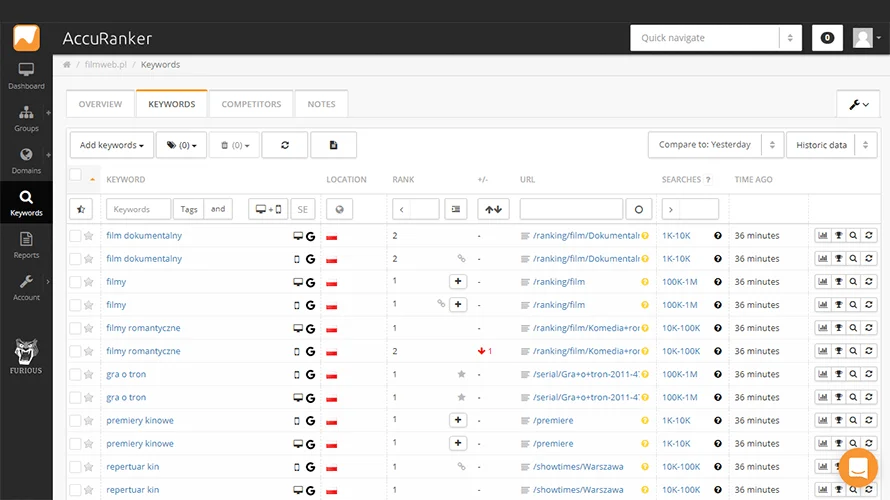Click the rank less-than filter field

415,209
